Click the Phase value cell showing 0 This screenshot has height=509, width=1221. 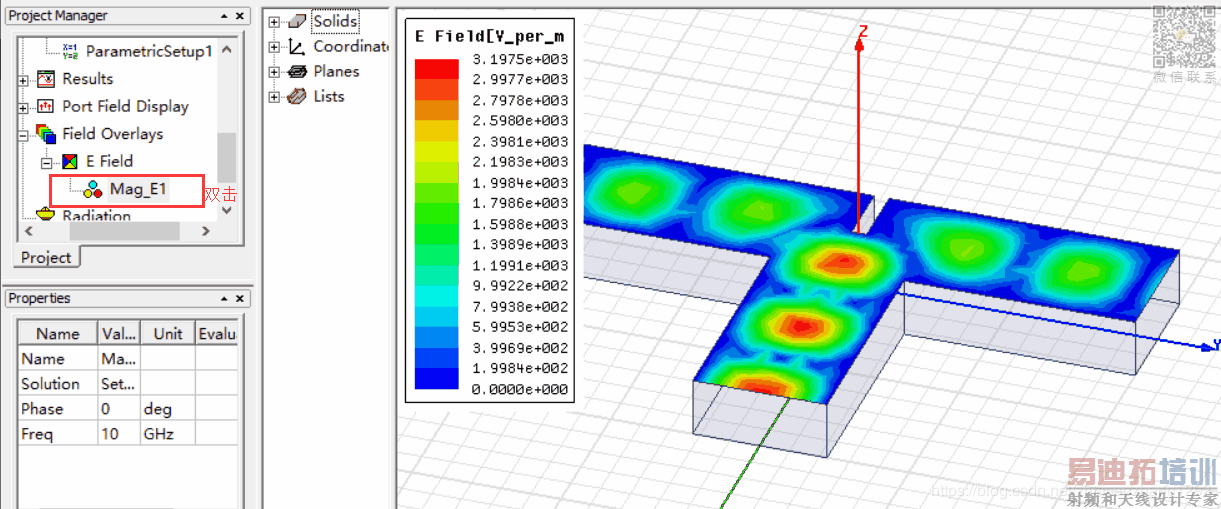click(x=119, y=409)
